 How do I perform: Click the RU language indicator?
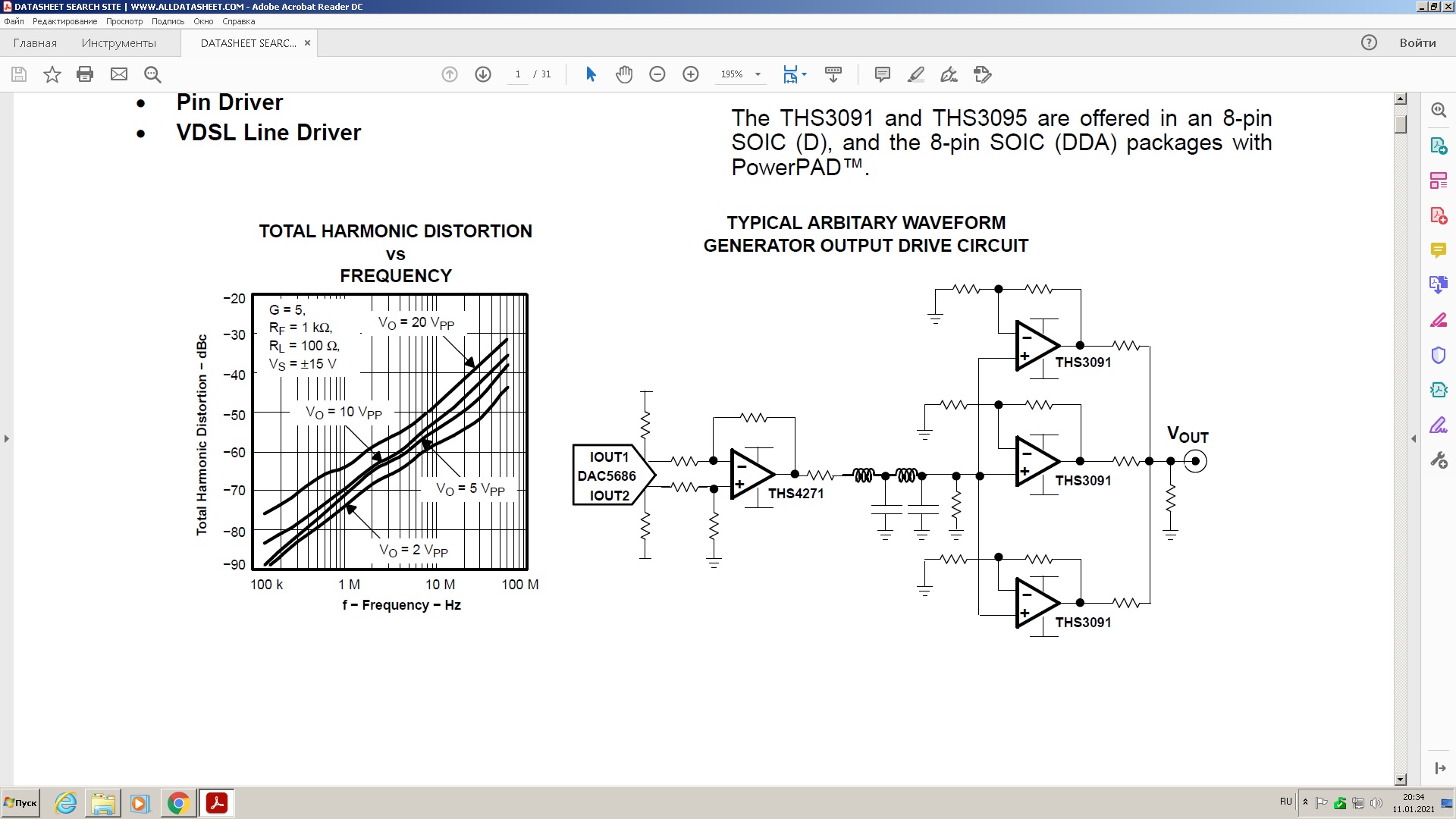click(x=1286, y=802)
